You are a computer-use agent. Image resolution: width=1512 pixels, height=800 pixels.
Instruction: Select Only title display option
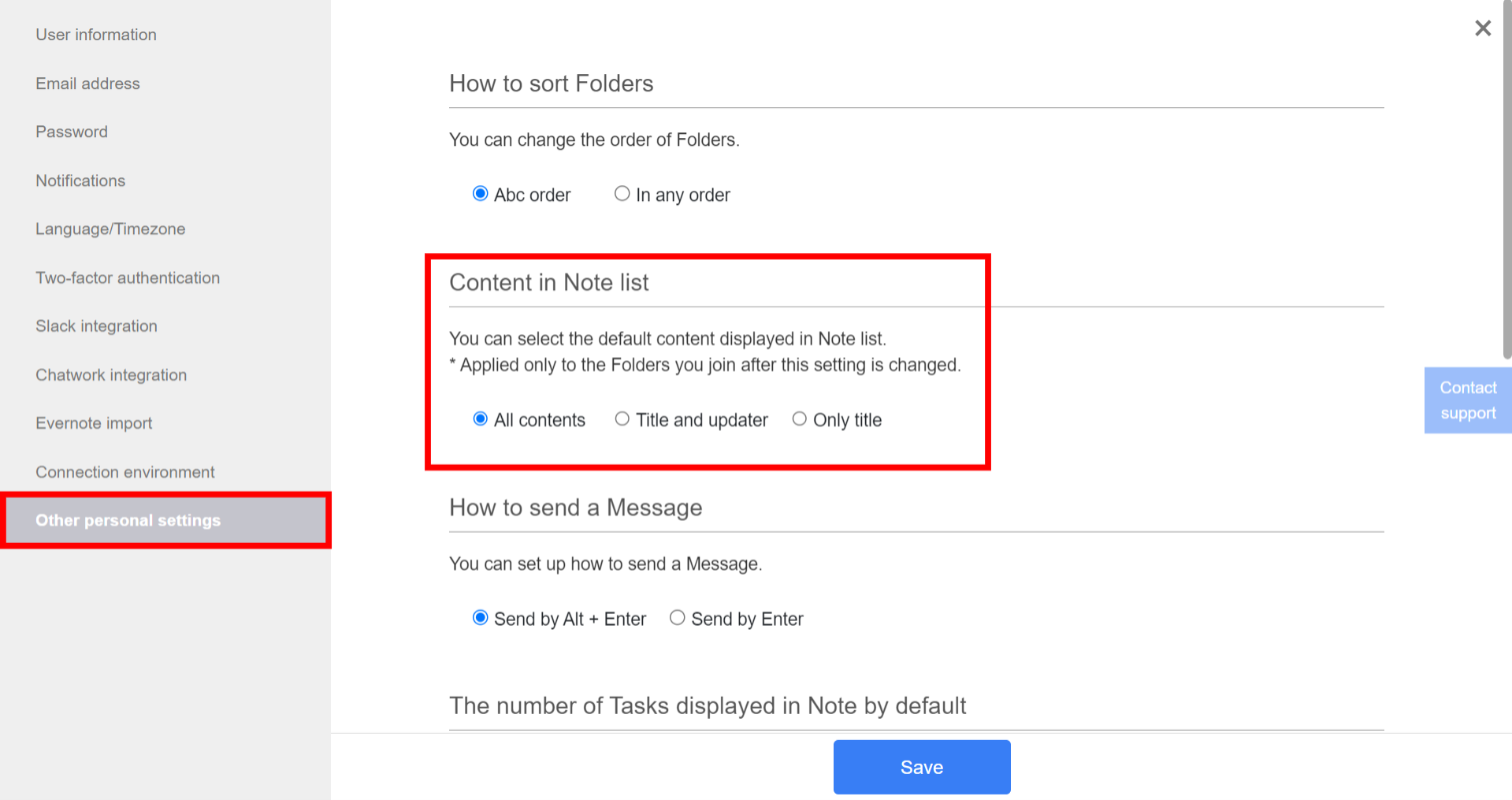point(799,419)
